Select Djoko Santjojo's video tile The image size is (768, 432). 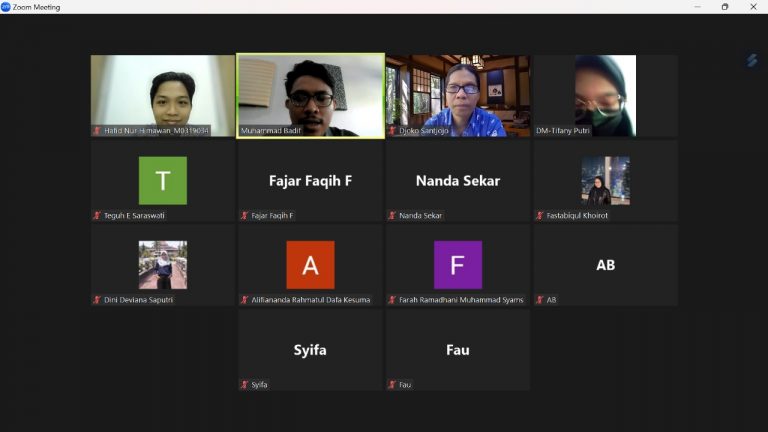click(x=458, y=96)
